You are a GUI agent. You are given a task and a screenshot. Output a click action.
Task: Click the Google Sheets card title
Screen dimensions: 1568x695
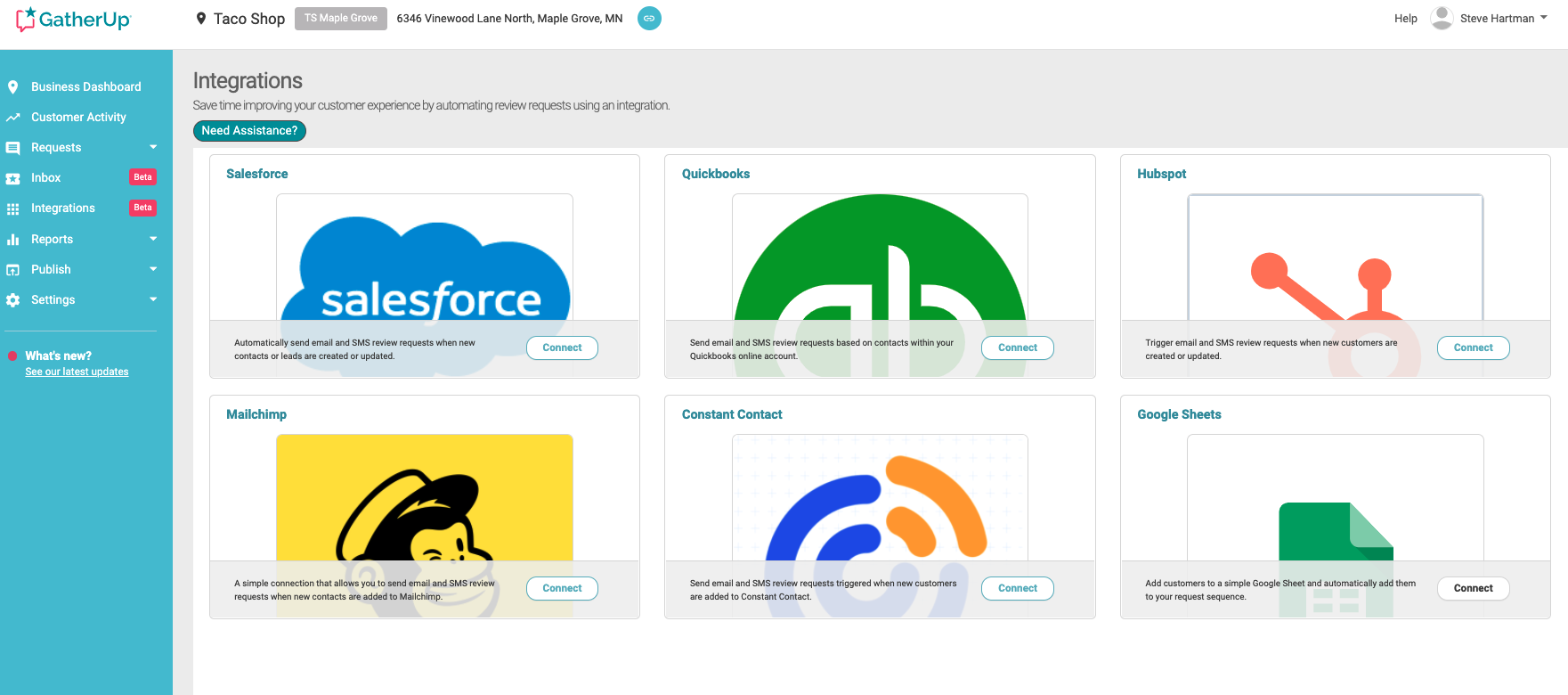pyautogui.click(x=1179, y=414)
